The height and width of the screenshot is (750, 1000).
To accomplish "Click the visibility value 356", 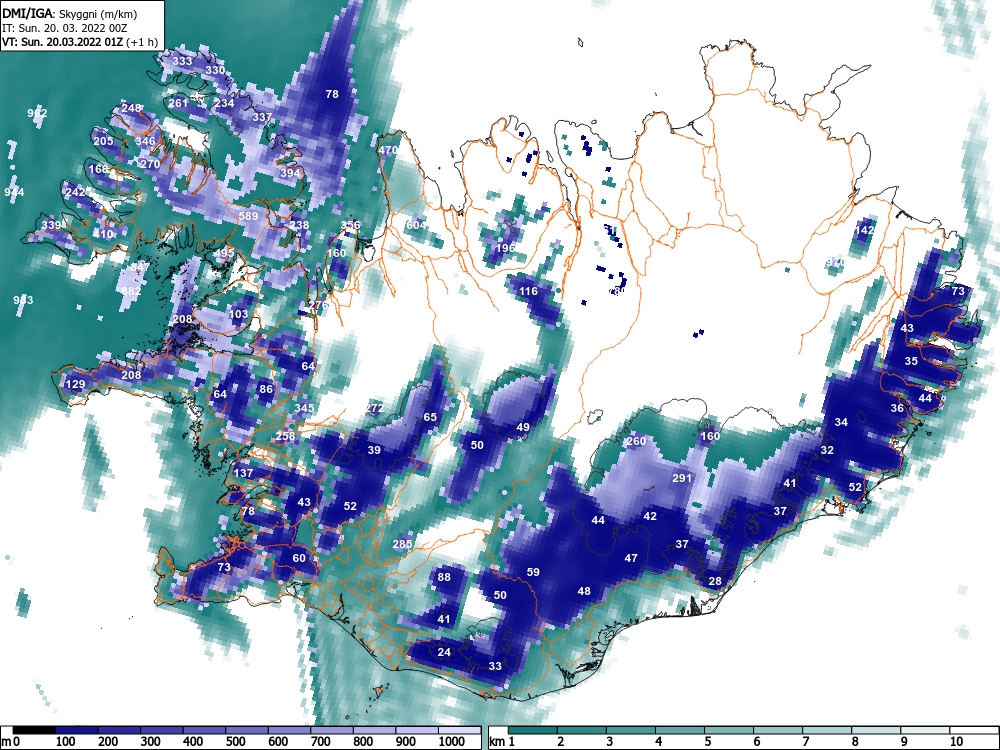I will click(350, 225).
